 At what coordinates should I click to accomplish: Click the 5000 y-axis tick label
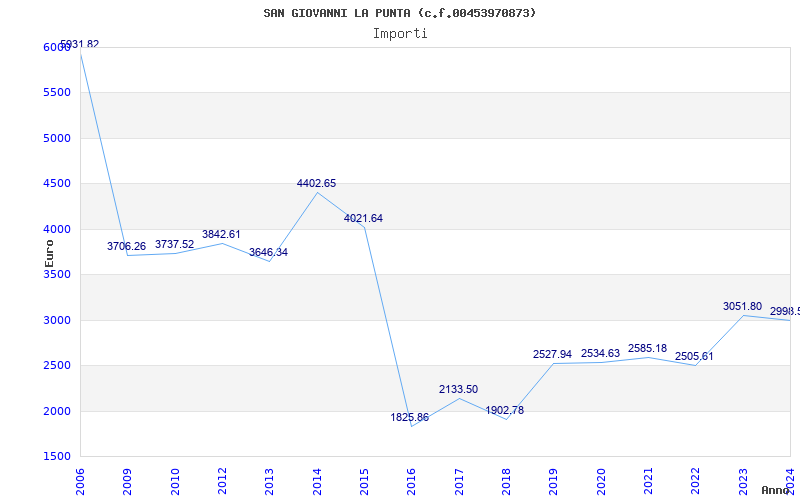(x=57, y=138)
